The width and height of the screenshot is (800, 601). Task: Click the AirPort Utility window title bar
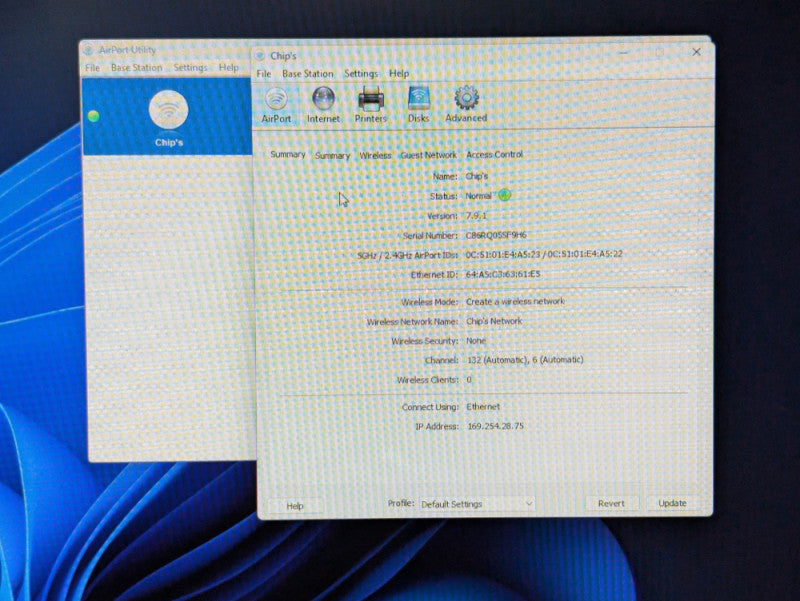coord(166,50)
